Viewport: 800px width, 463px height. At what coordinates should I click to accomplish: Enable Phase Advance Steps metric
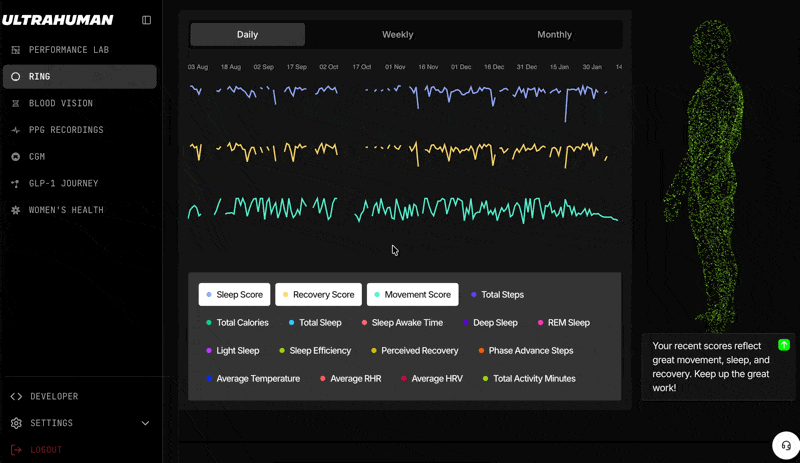tap(526, 351)
